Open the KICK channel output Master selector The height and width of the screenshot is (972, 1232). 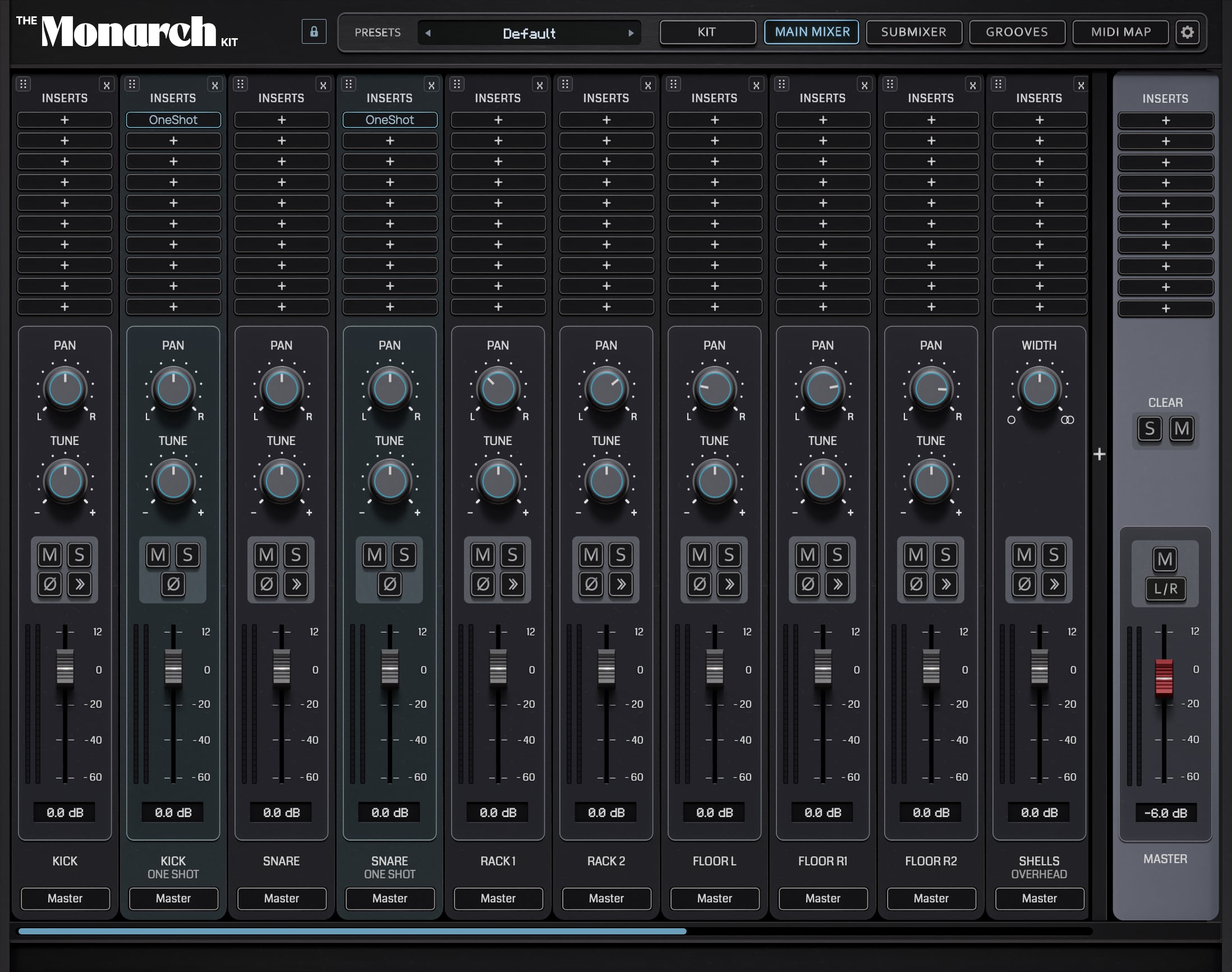[66, 898]
